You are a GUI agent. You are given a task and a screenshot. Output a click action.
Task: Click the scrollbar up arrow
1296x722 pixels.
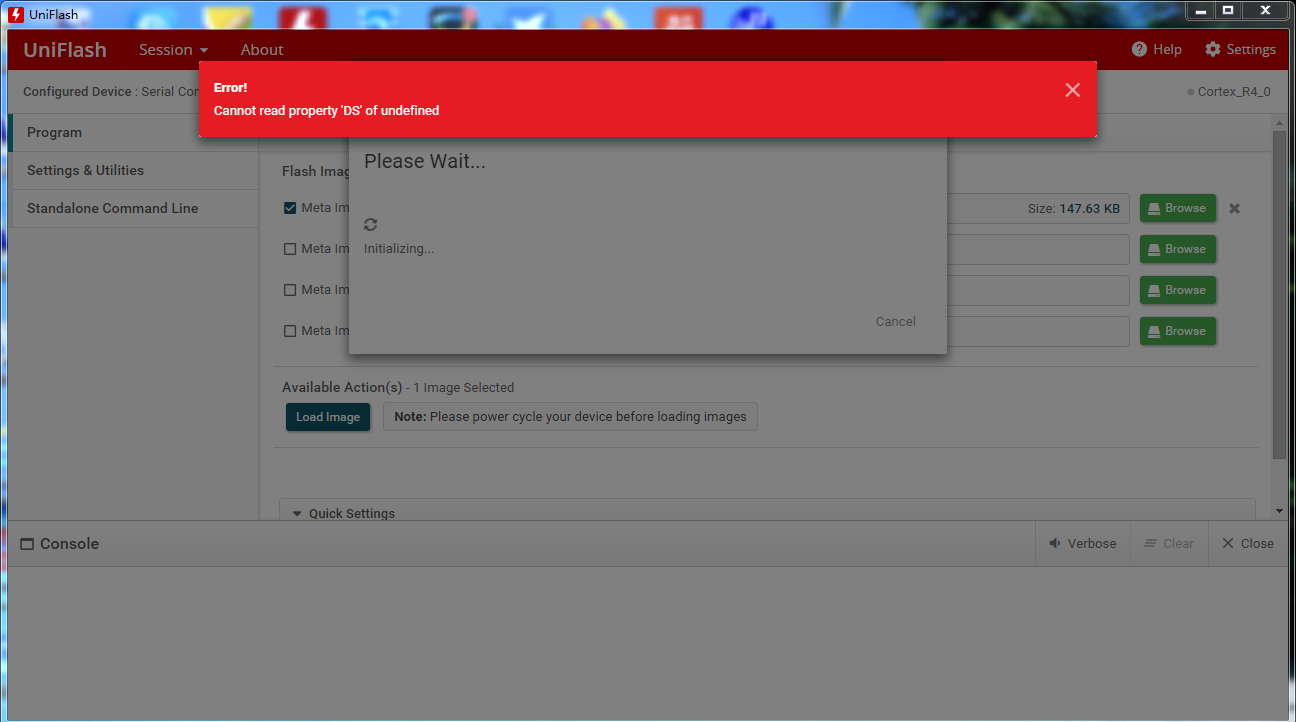pos(1279,122)
